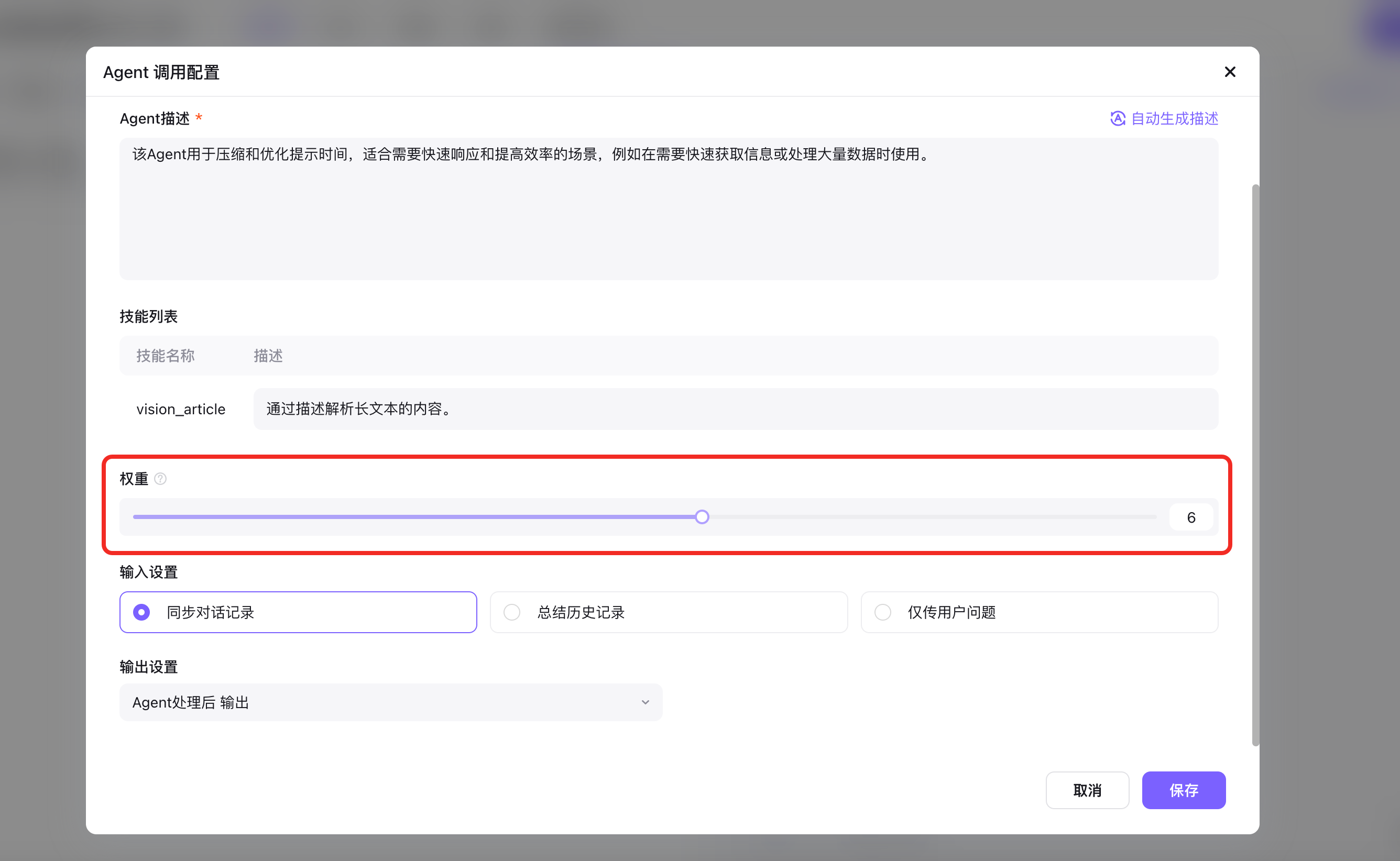
Task: Select the 总结历史记录 radio option
Action: tap(669, 612)
